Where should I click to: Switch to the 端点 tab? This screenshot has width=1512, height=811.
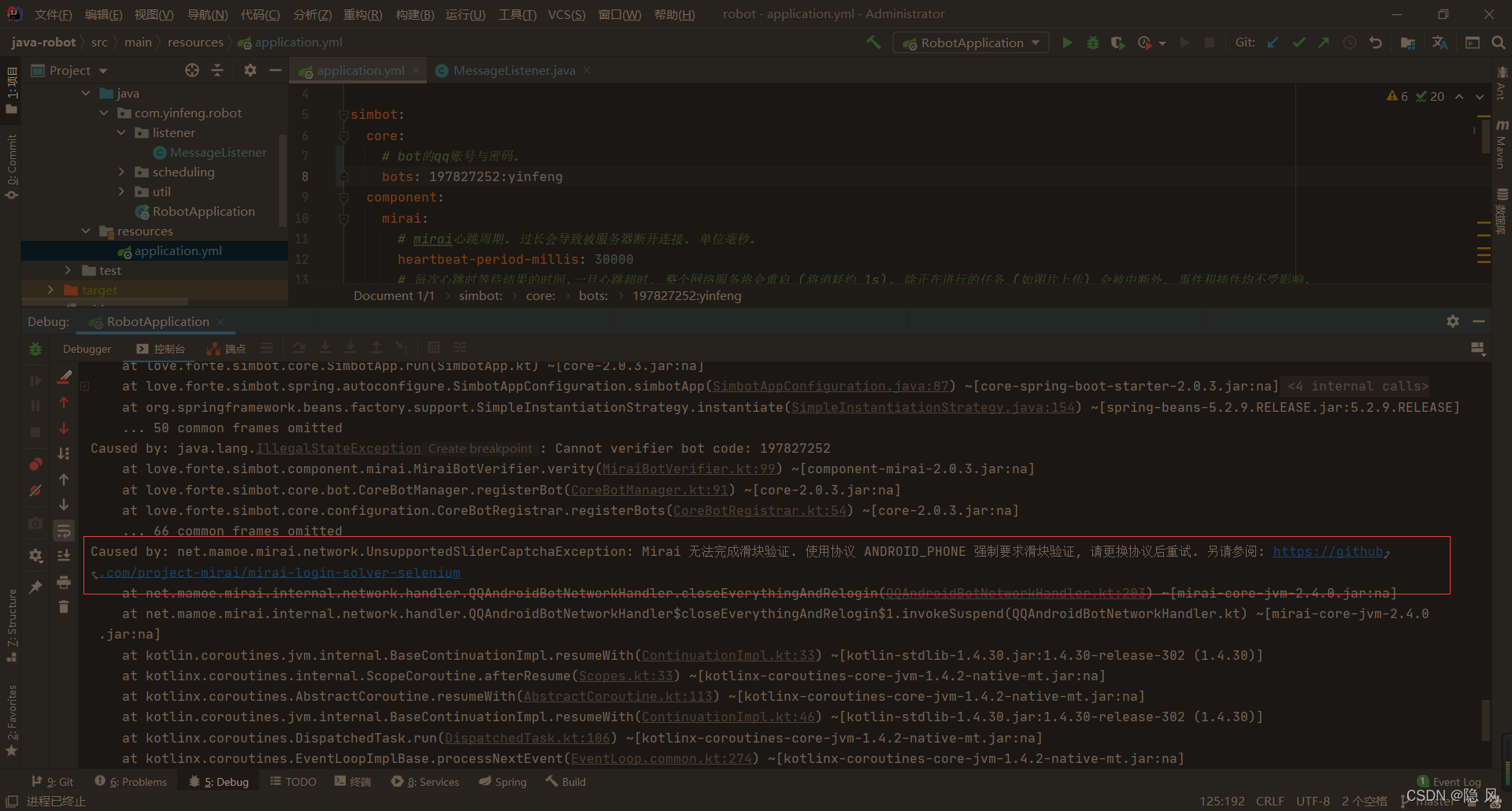point(226,349)
